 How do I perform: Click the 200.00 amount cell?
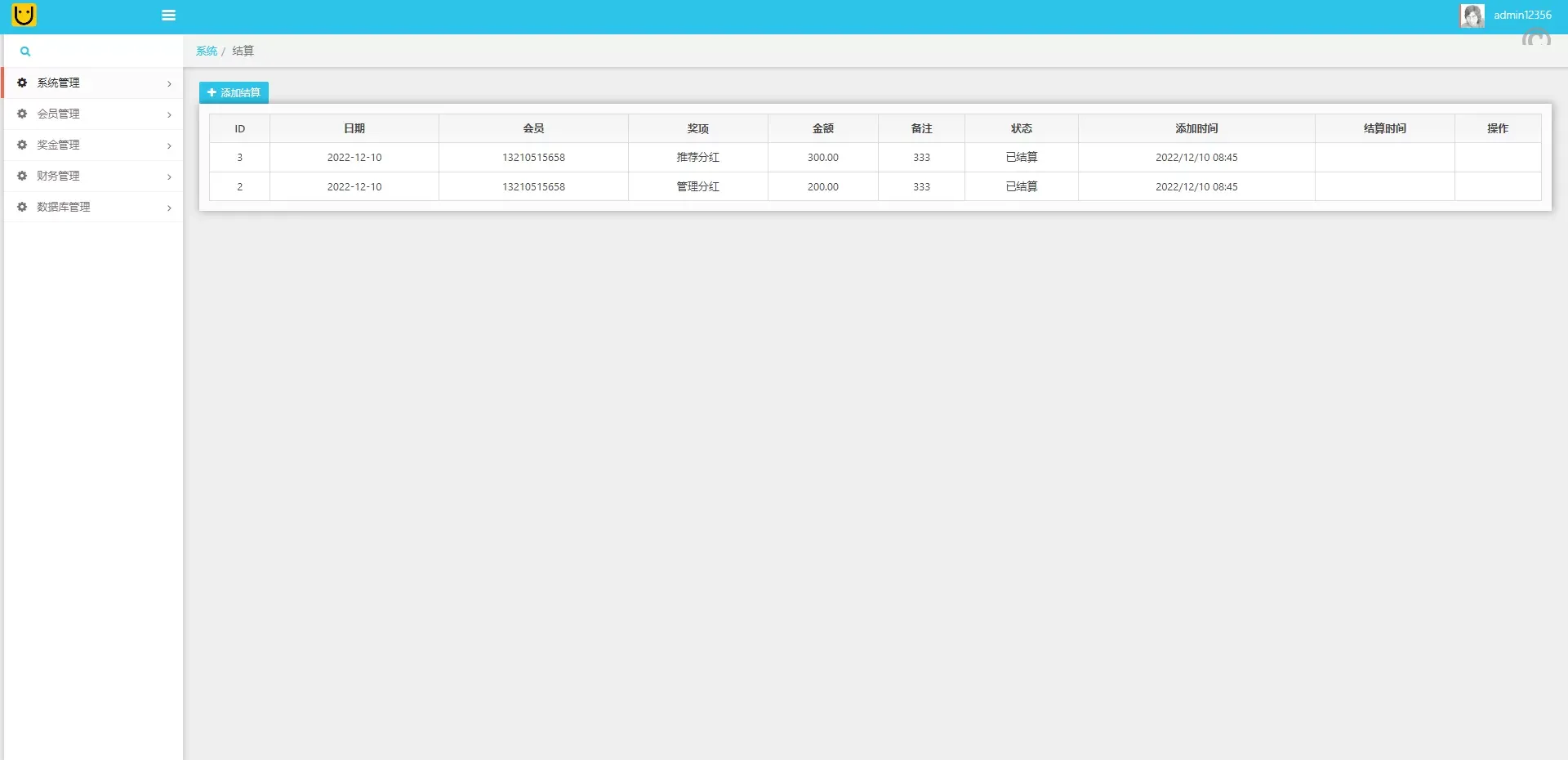click(823, 187)
